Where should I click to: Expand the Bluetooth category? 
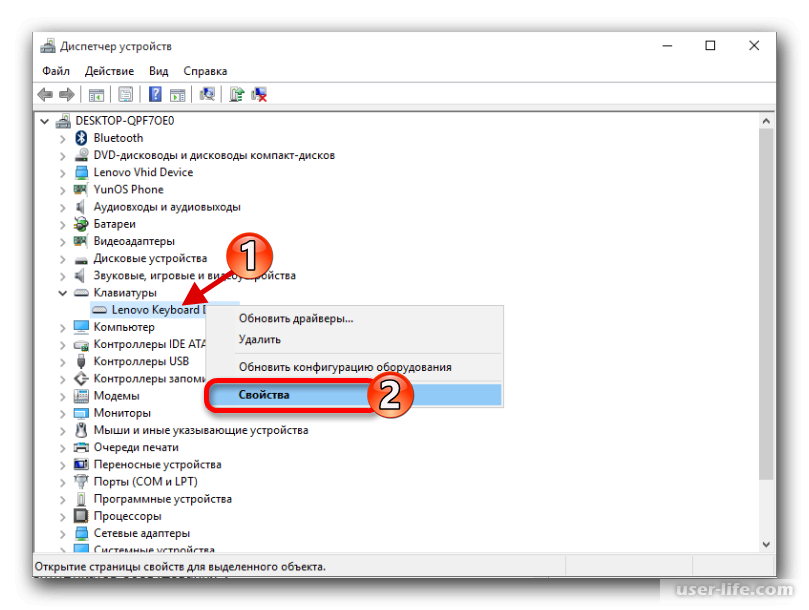click(62, 139)
